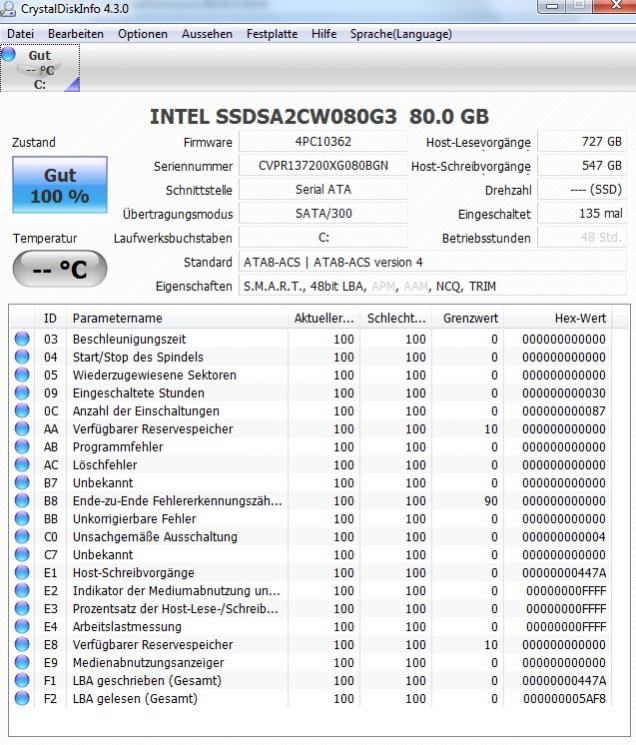Select the Medienabnutzungsanzeiger parameter name

point(148,663)
